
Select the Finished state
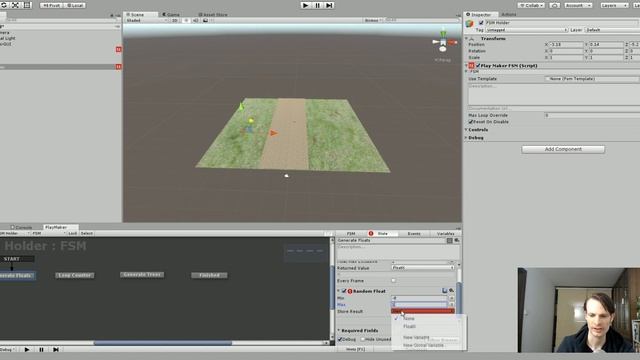pos(209,276)
